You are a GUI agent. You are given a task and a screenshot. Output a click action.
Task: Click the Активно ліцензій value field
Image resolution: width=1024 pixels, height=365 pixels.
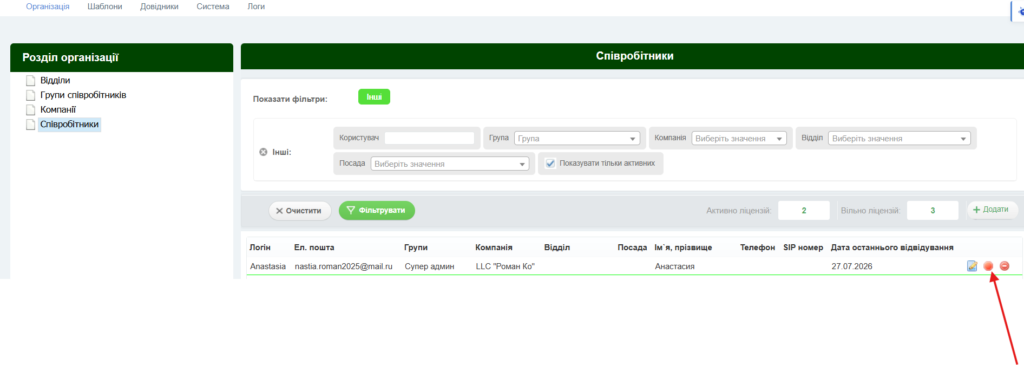(804, 211)
